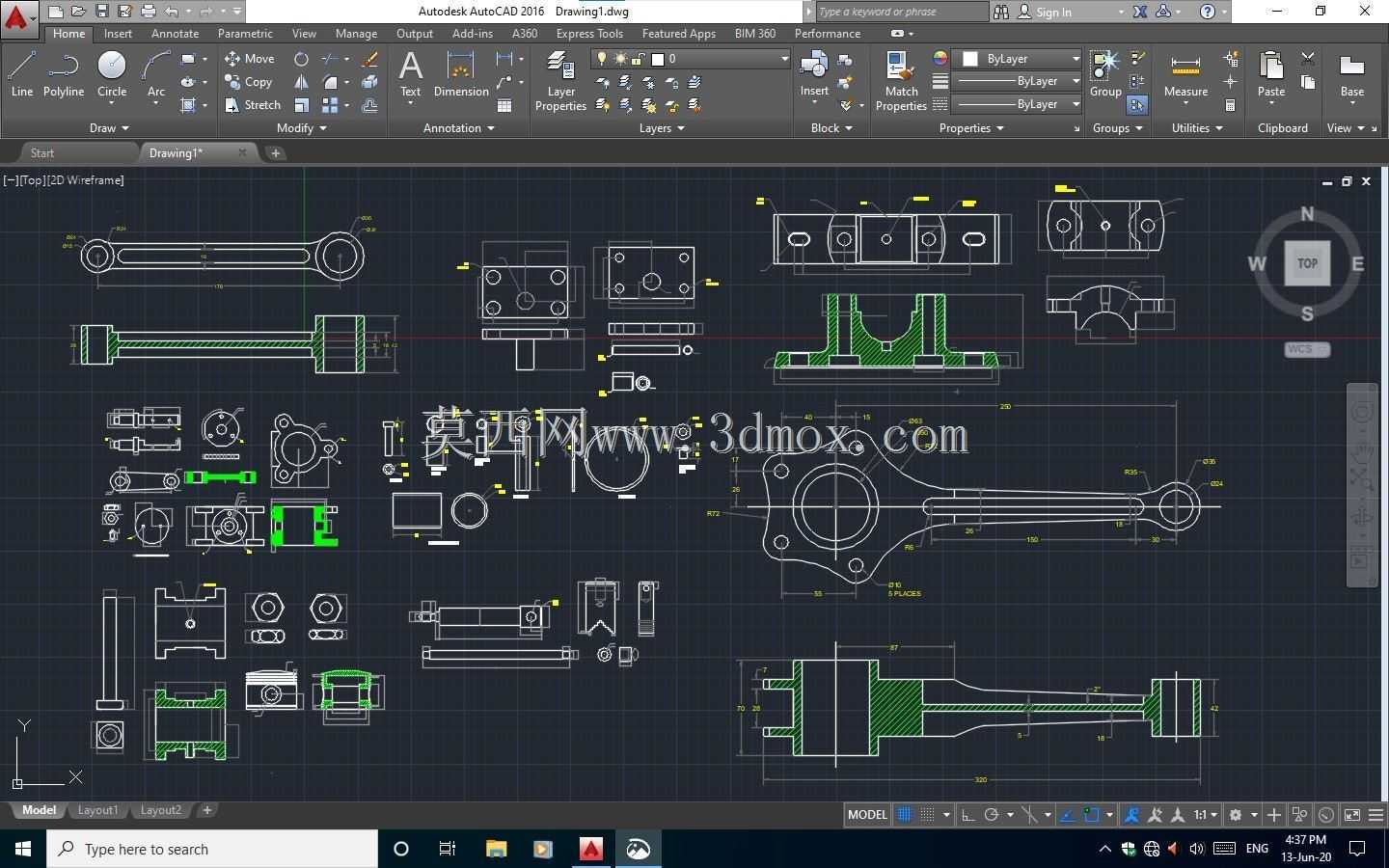Screen dimensions: 1389x868
Task: Click the Insert block button
Action: (814, 75)
